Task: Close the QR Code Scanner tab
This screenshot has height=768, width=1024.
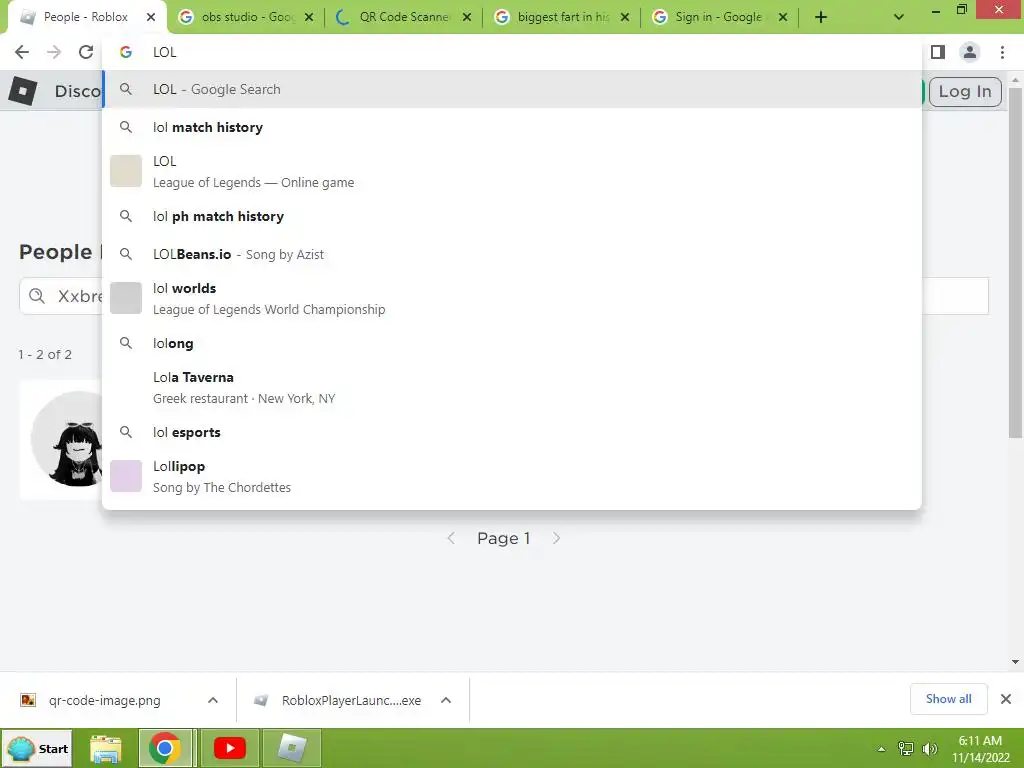Action: (x=467, y=17)
